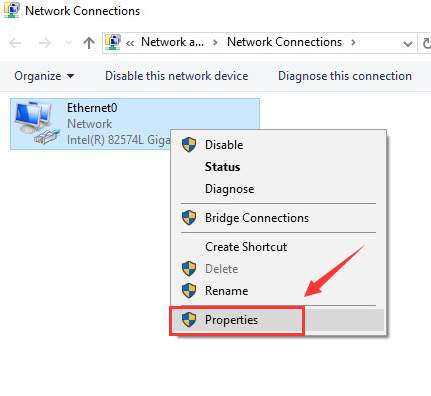This screenshot has width=431, height=396.
Task: Click the address bar network folder icon
Action: tap(113, 42)
